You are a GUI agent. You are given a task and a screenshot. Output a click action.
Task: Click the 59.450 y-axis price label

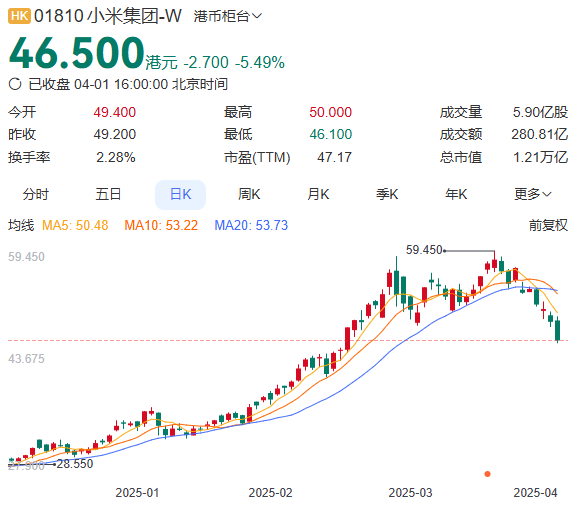[26, 256]
